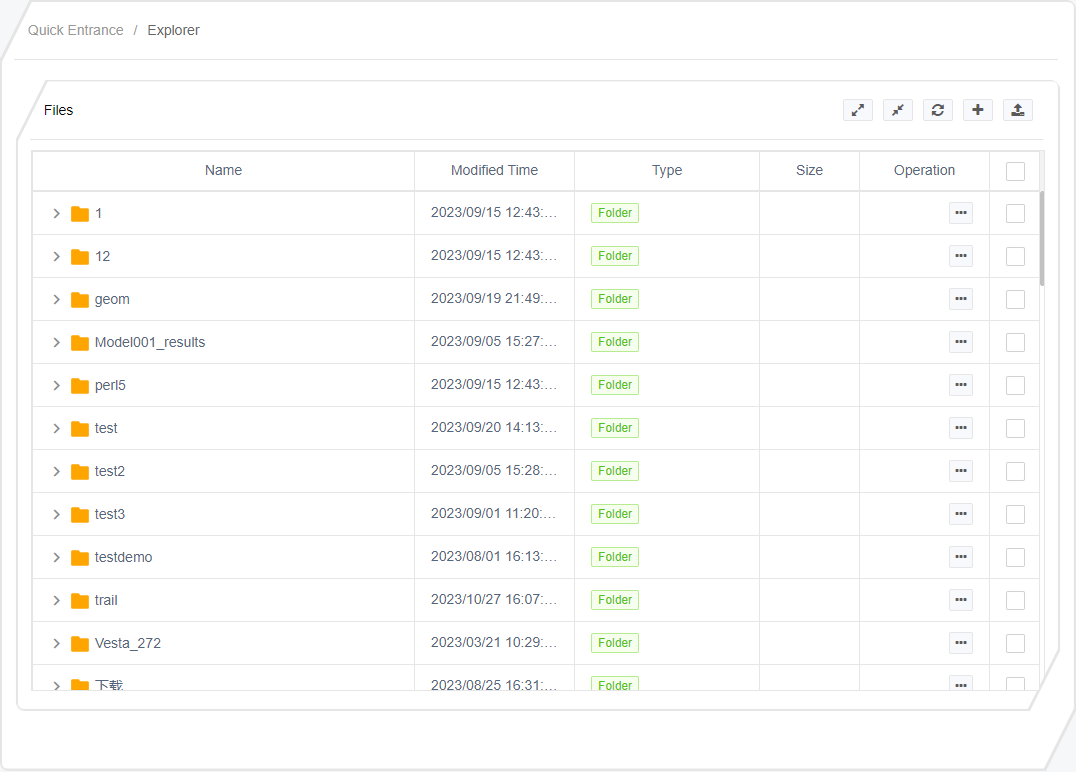Toggle the select-all checkbox in header
Screen dimensions: 1076x772
(1015, 171)
